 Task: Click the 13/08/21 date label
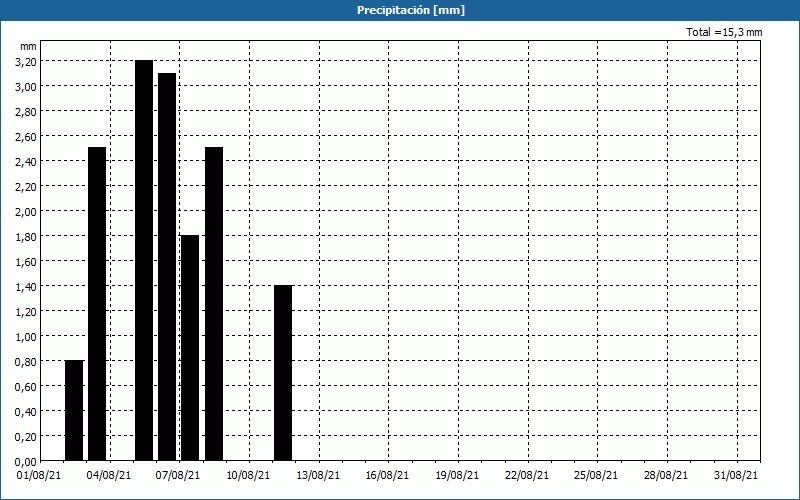(x=318, y=476)
